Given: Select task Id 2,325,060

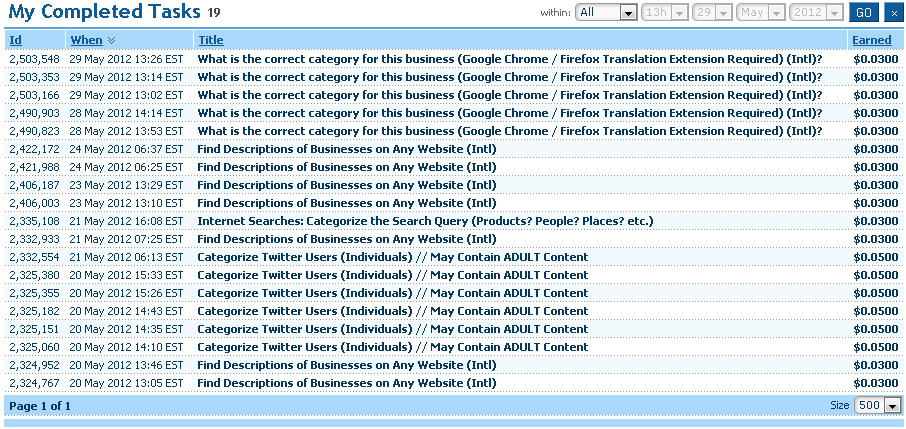Looking at the screenshot, I should pyautogui.click(x=34, y=347).
